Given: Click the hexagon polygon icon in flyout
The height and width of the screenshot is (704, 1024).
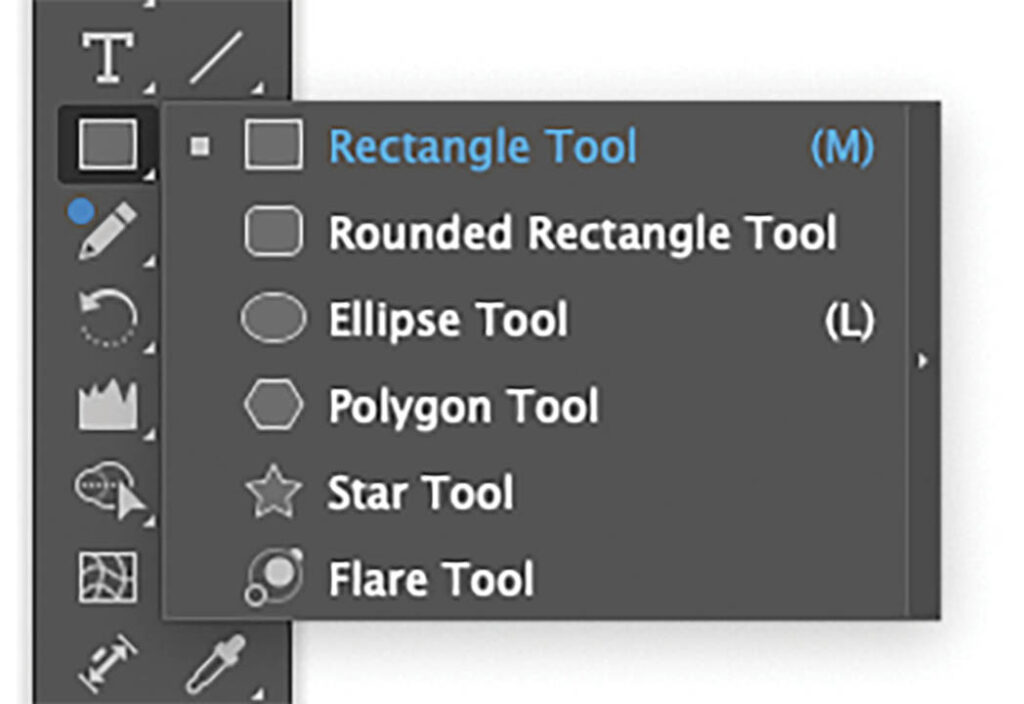Looking at the screenshot, I should pyautogui.click(x=274, y=405).
